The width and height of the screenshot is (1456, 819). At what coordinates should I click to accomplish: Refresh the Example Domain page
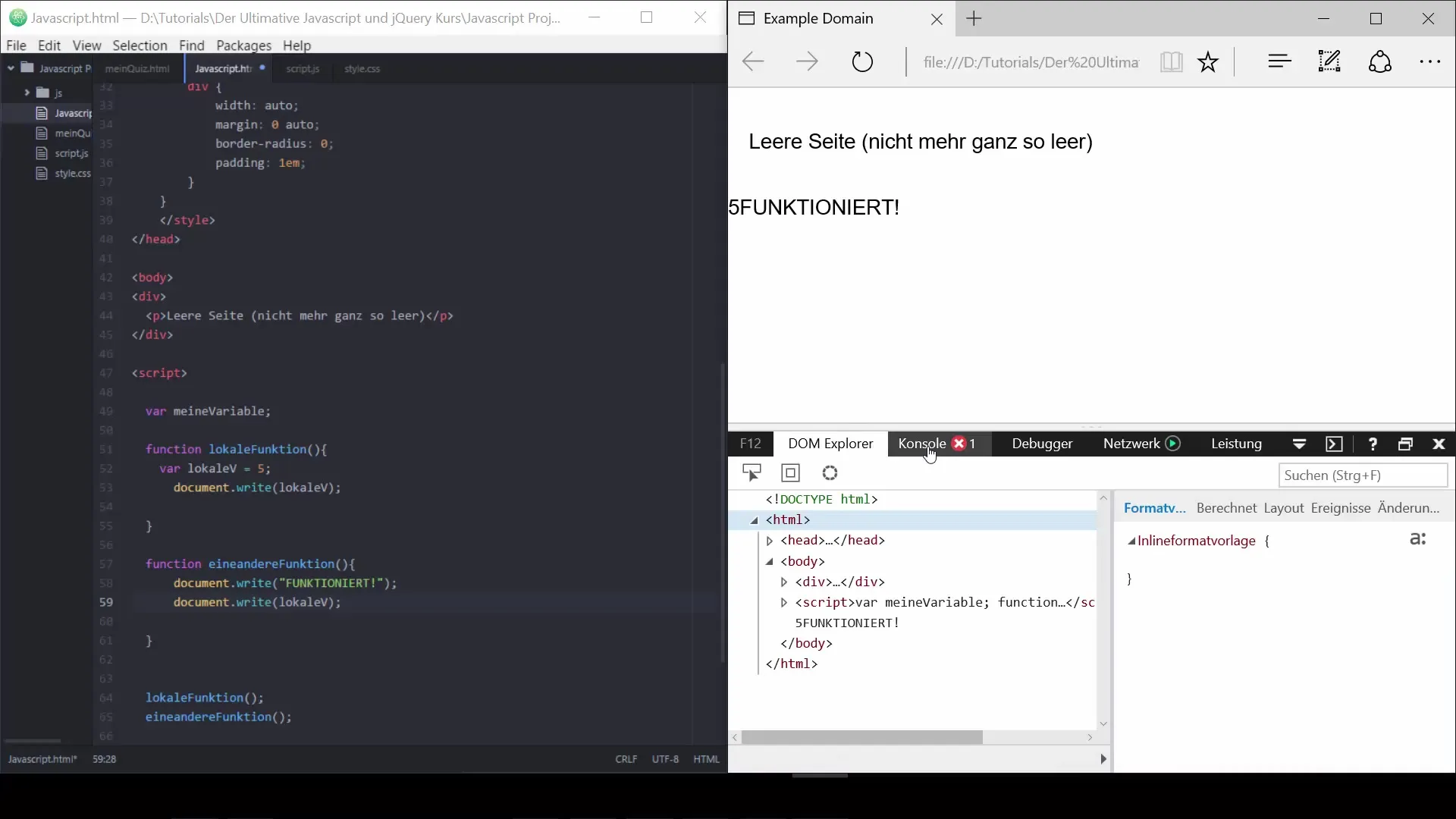862,61
